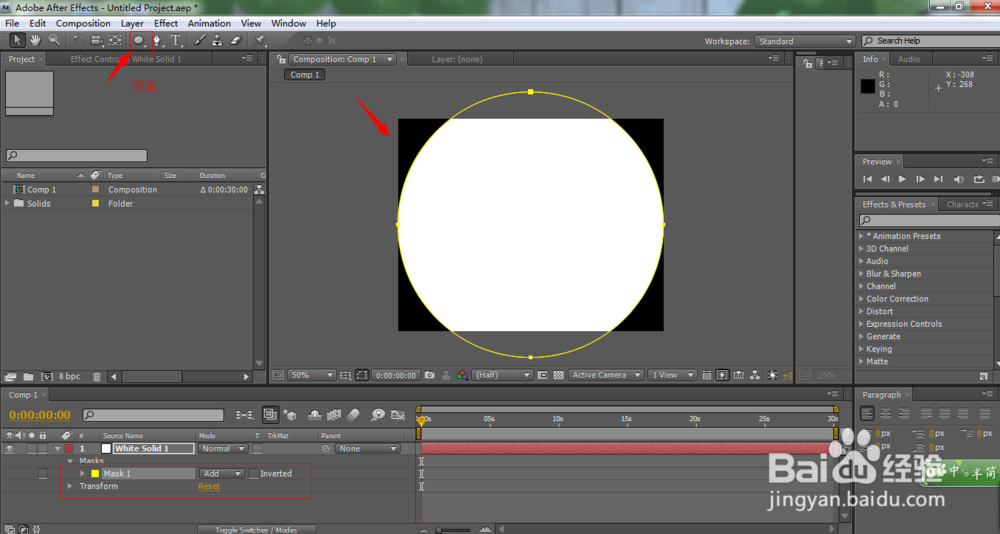1000x534 pixels.
Task: Create a new folder in Project panel
Action: tap(28, 376)
